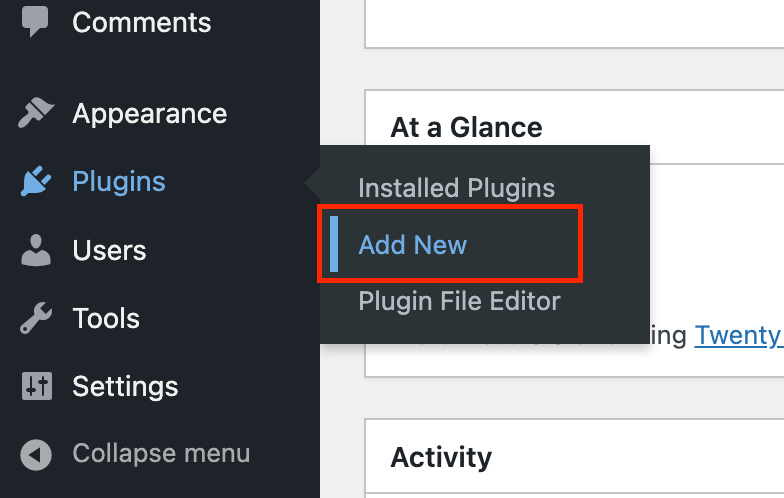Choose Installed Plugins from the submenu
784x498 pixels.
point(456,188)
